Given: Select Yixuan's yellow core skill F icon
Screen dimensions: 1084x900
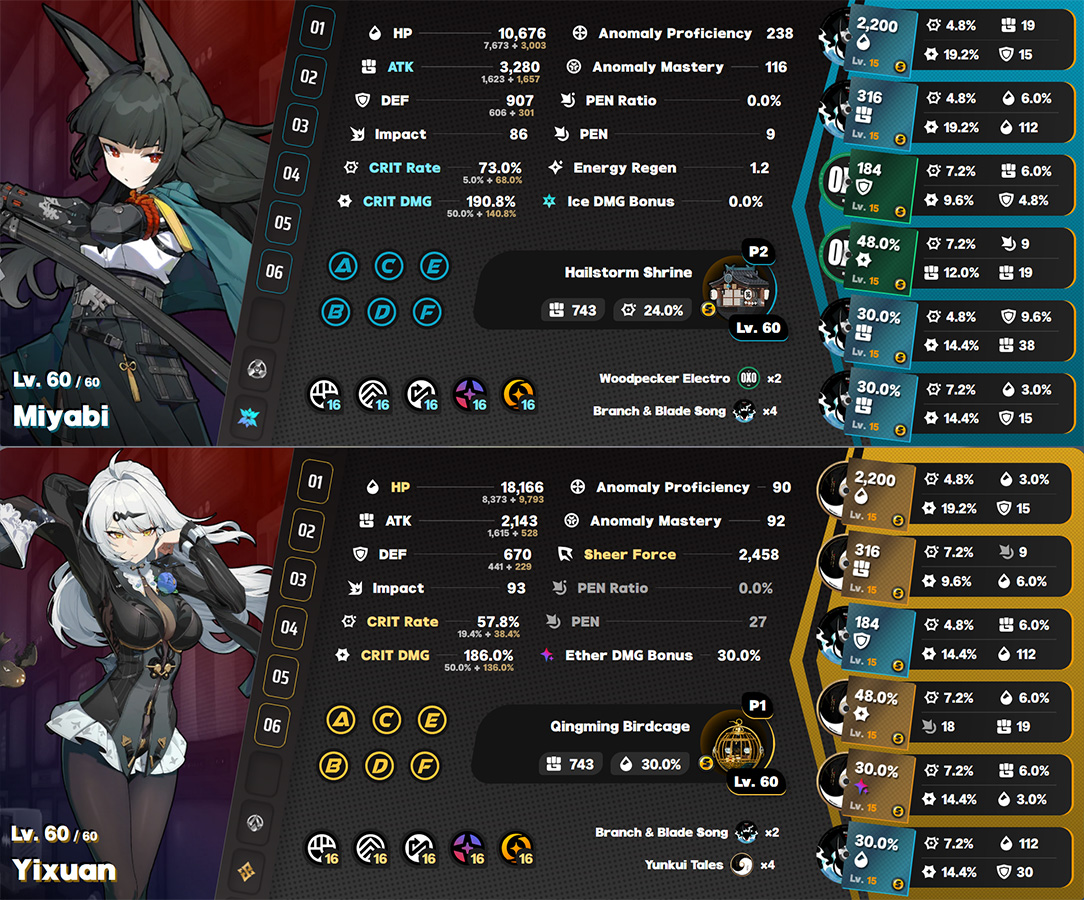Looking at the screenshot, I should coord(424,766).
